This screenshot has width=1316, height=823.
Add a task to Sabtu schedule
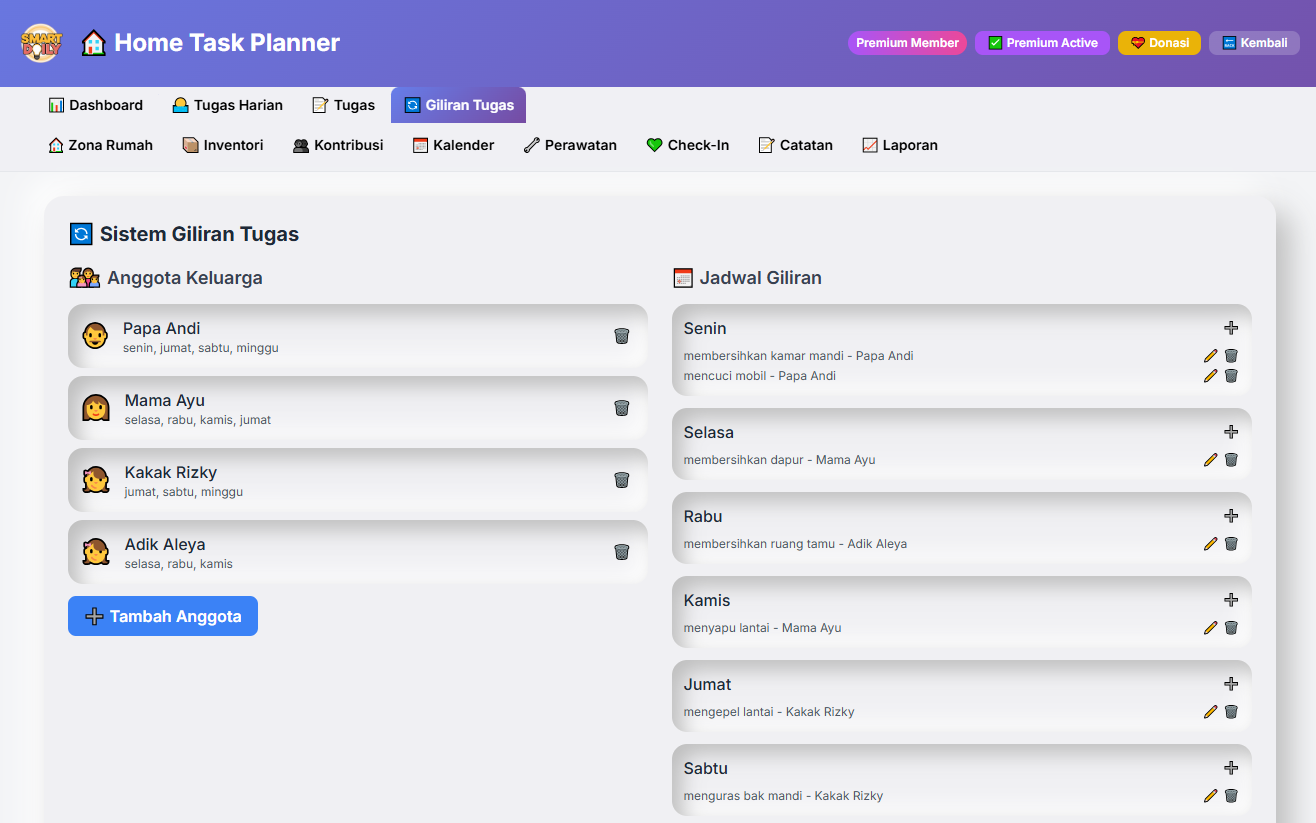[x=1231, y=768]
